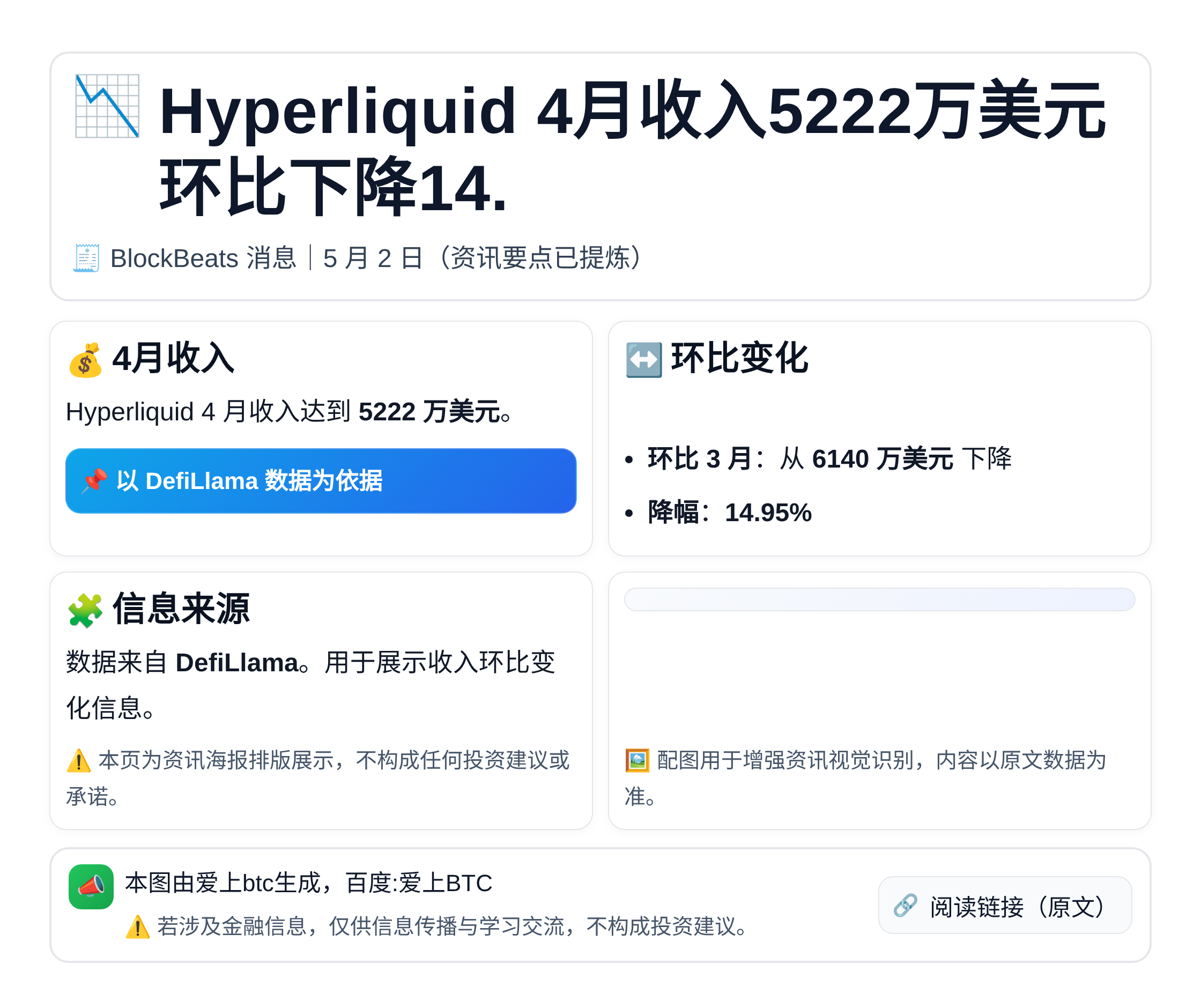
Task: Click the money bag icon beside 4月收入
Action: point(85,360)
